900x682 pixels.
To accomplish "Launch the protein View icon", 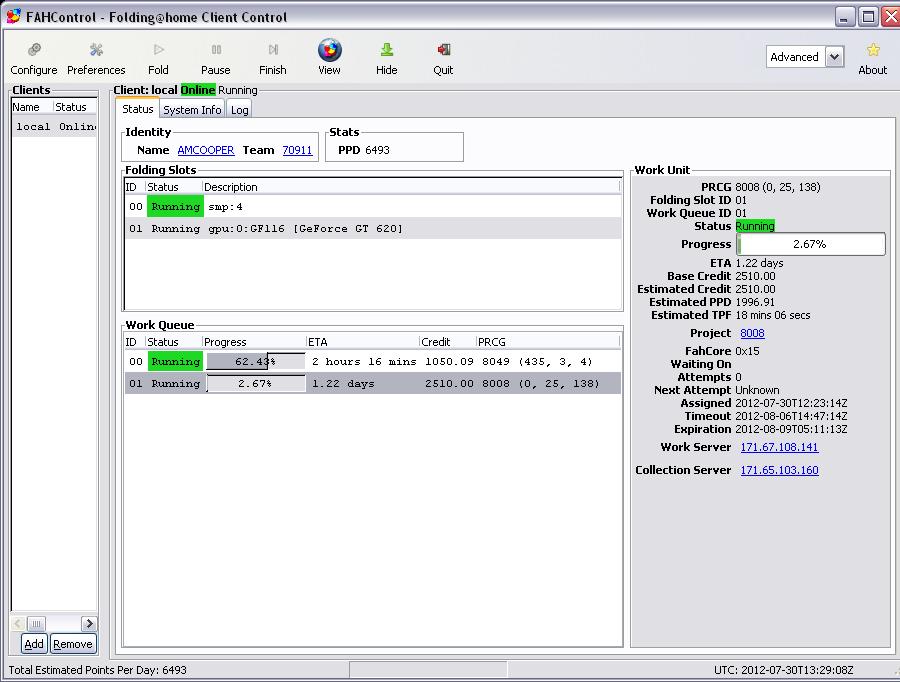I will (329, 50).
